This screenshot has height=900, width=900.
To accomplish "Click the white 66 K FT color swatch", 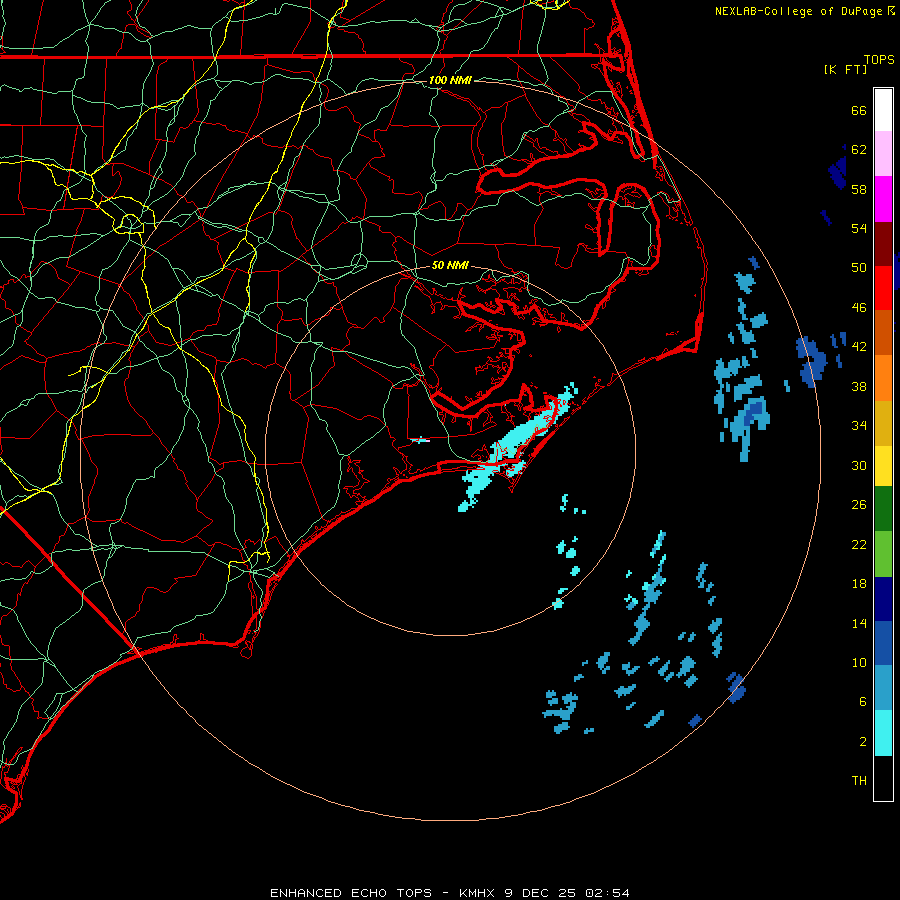I will click(883, 110).
